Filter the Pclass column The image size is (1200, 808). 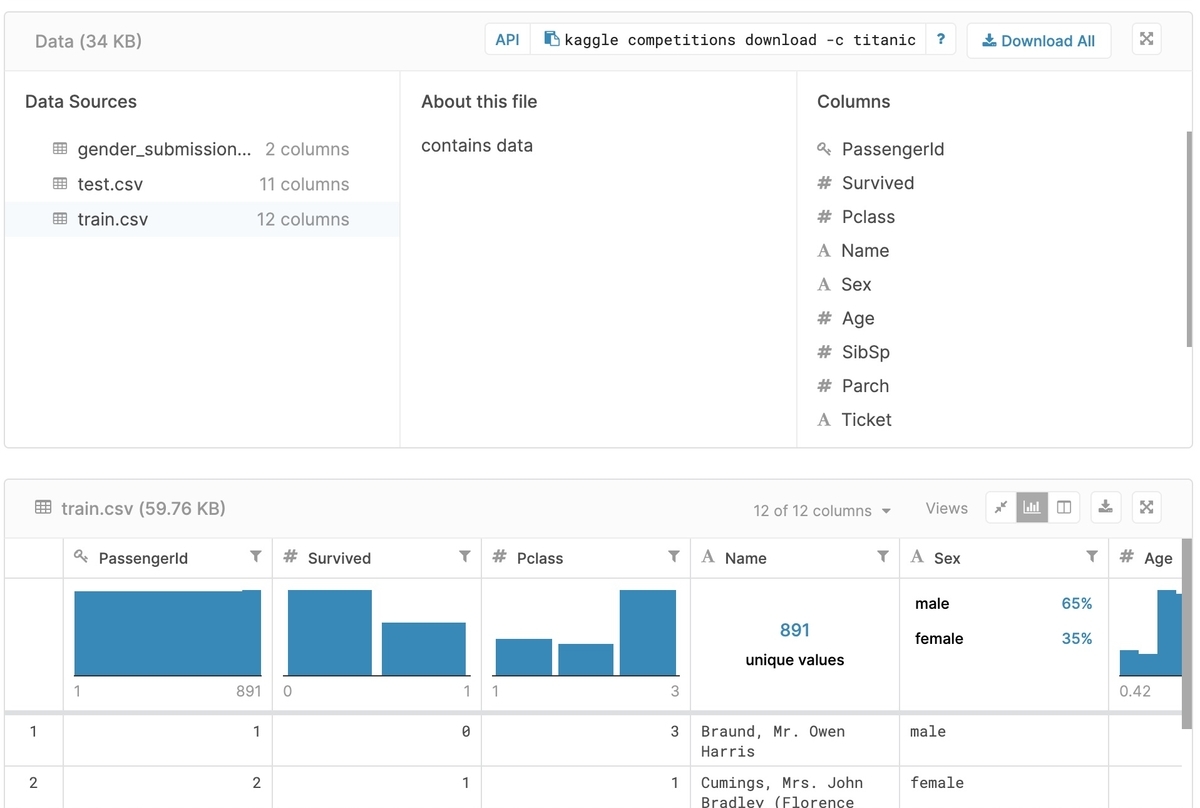(x=674, y=556)
